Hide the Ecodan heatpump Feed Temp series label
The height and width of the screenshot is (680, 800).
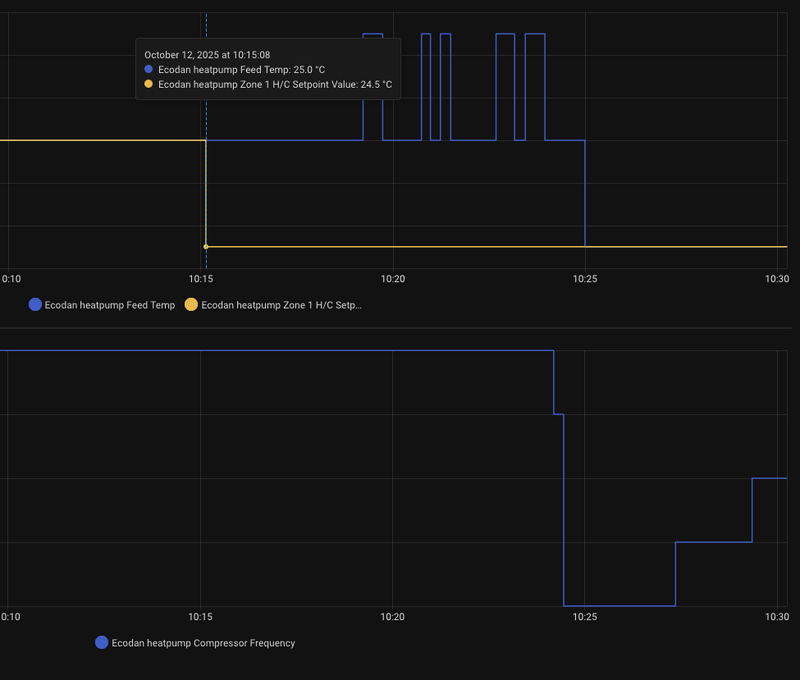click(x=110, y=305)
